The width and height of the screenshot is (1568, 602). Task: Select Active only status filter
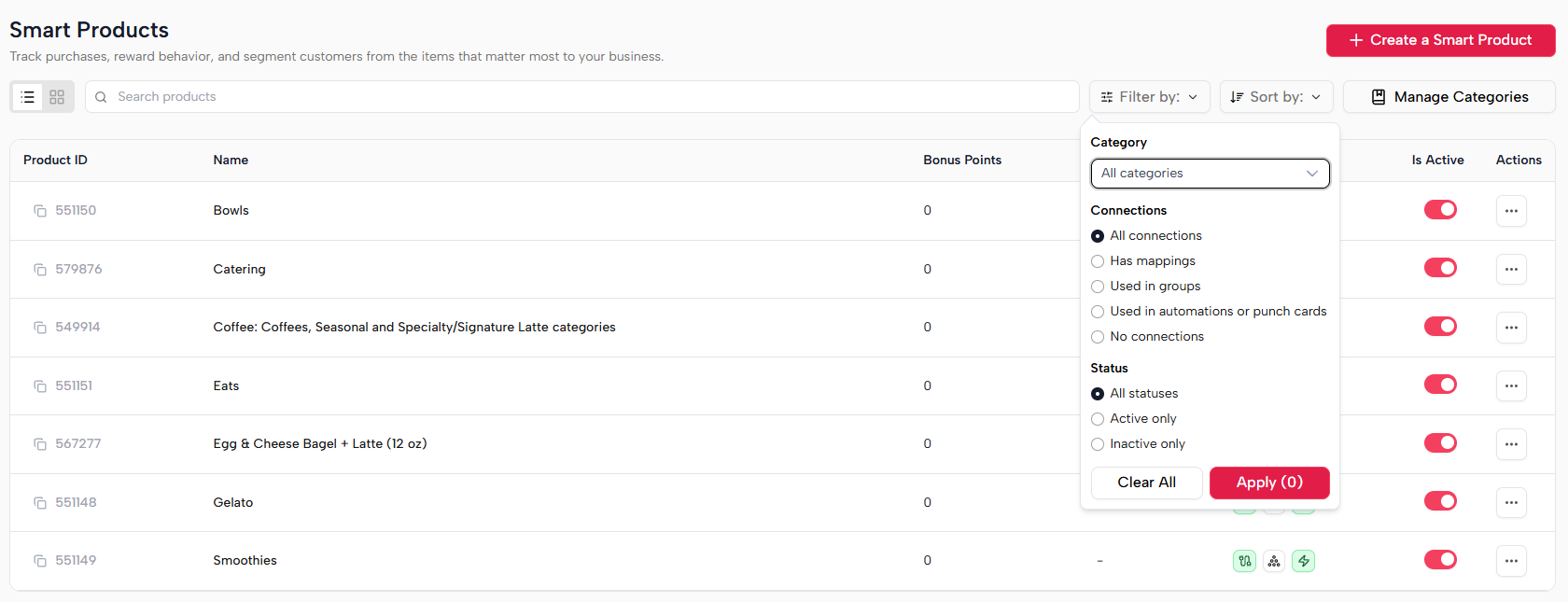tap(1098, 419)
